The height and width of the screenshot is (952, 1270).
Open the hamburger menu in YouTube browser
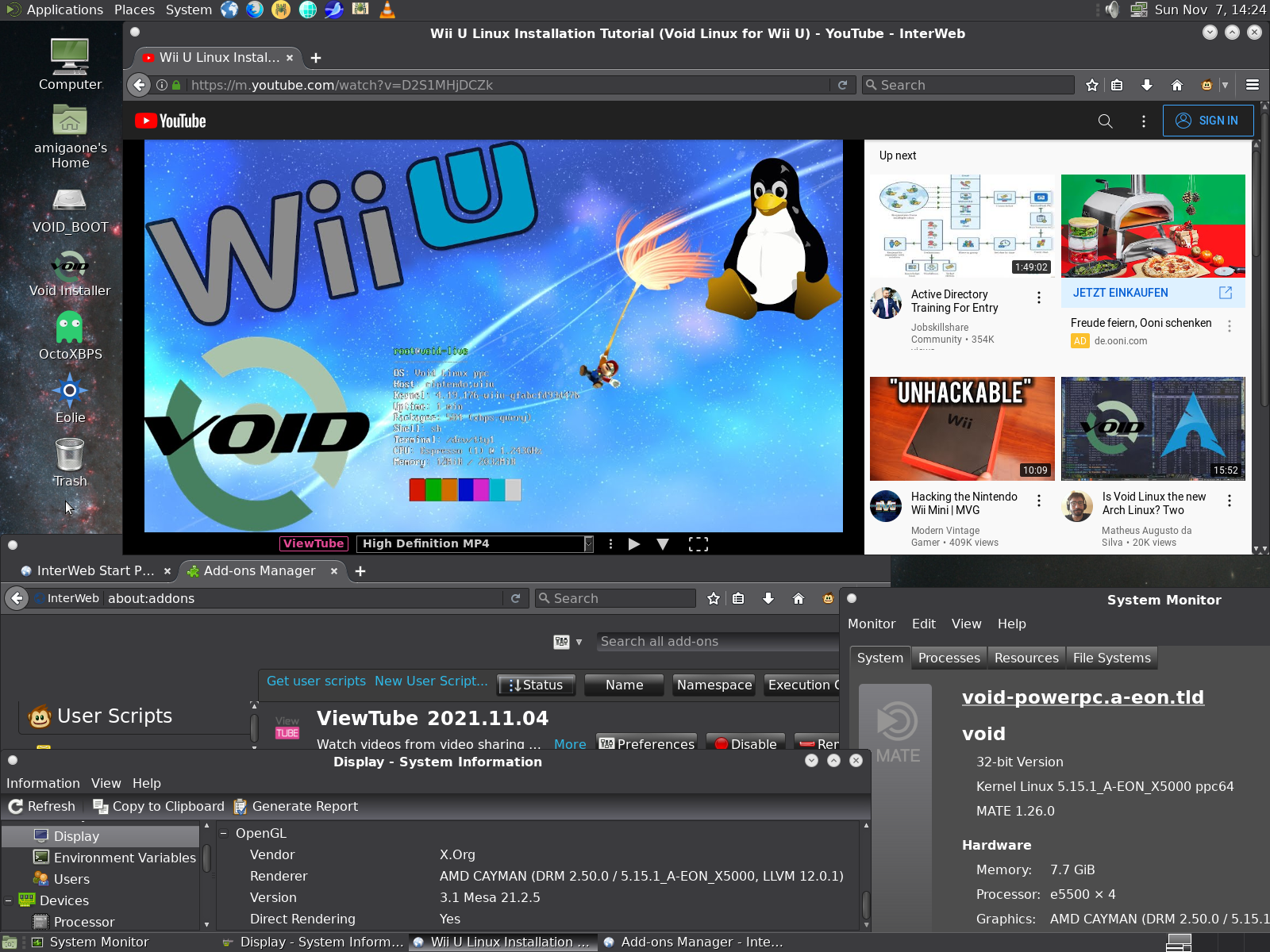tap(1253, 85)
